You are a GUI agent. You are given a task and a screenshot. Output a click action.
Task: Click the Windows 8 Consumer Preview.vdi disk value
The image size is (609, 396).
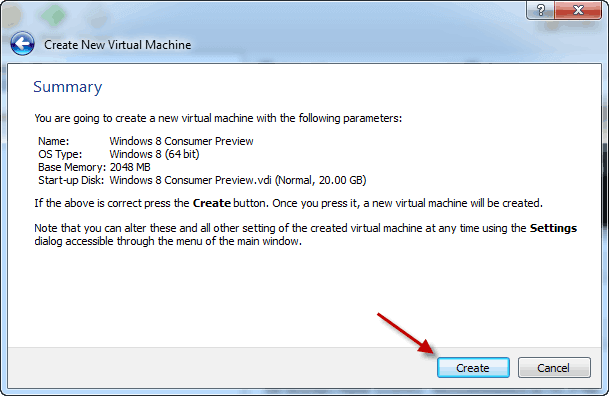[x=238, y=180]
